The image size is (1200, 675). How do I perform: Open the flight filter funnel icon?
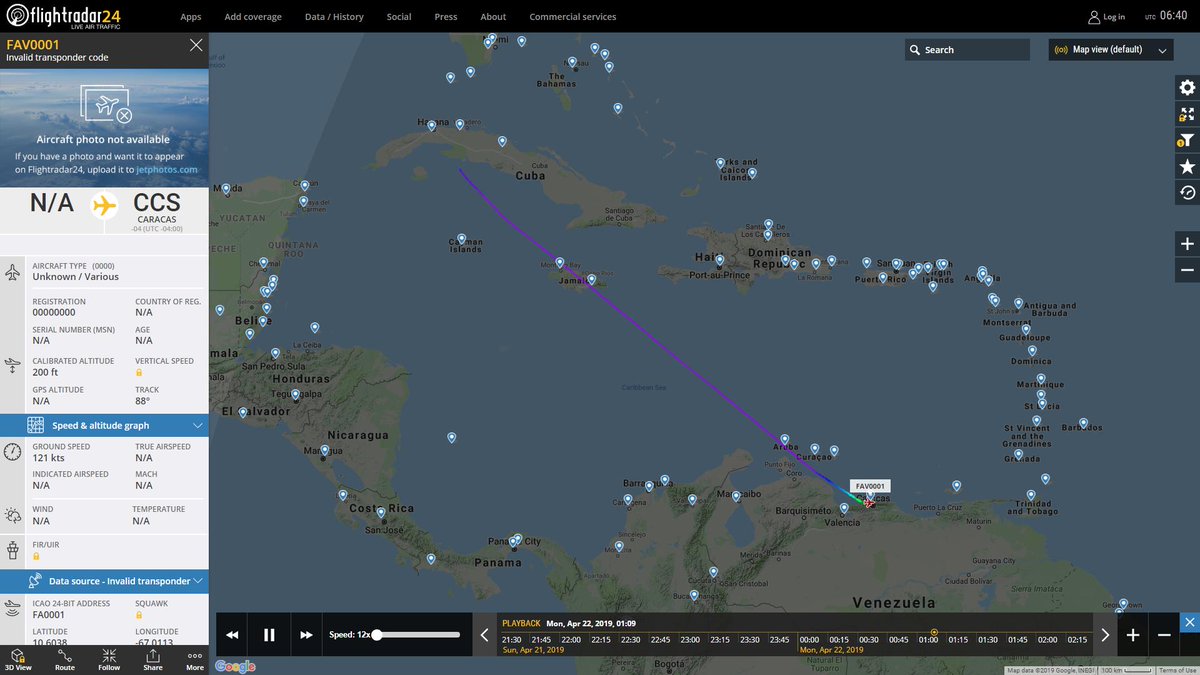pyautogui.click(x=1187, y=140)
